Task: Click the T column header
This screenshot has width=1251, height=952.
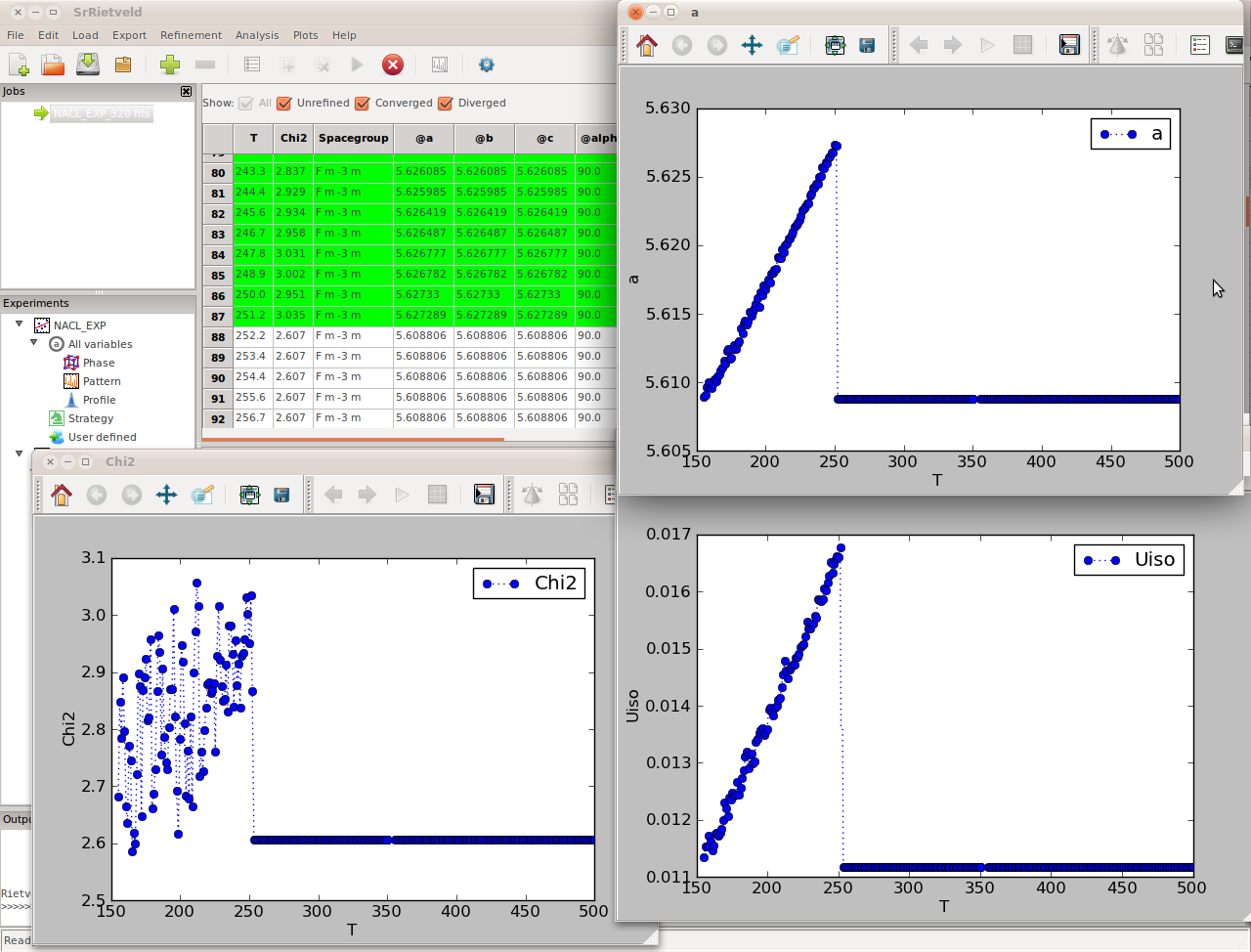Action: click(253, 138)
